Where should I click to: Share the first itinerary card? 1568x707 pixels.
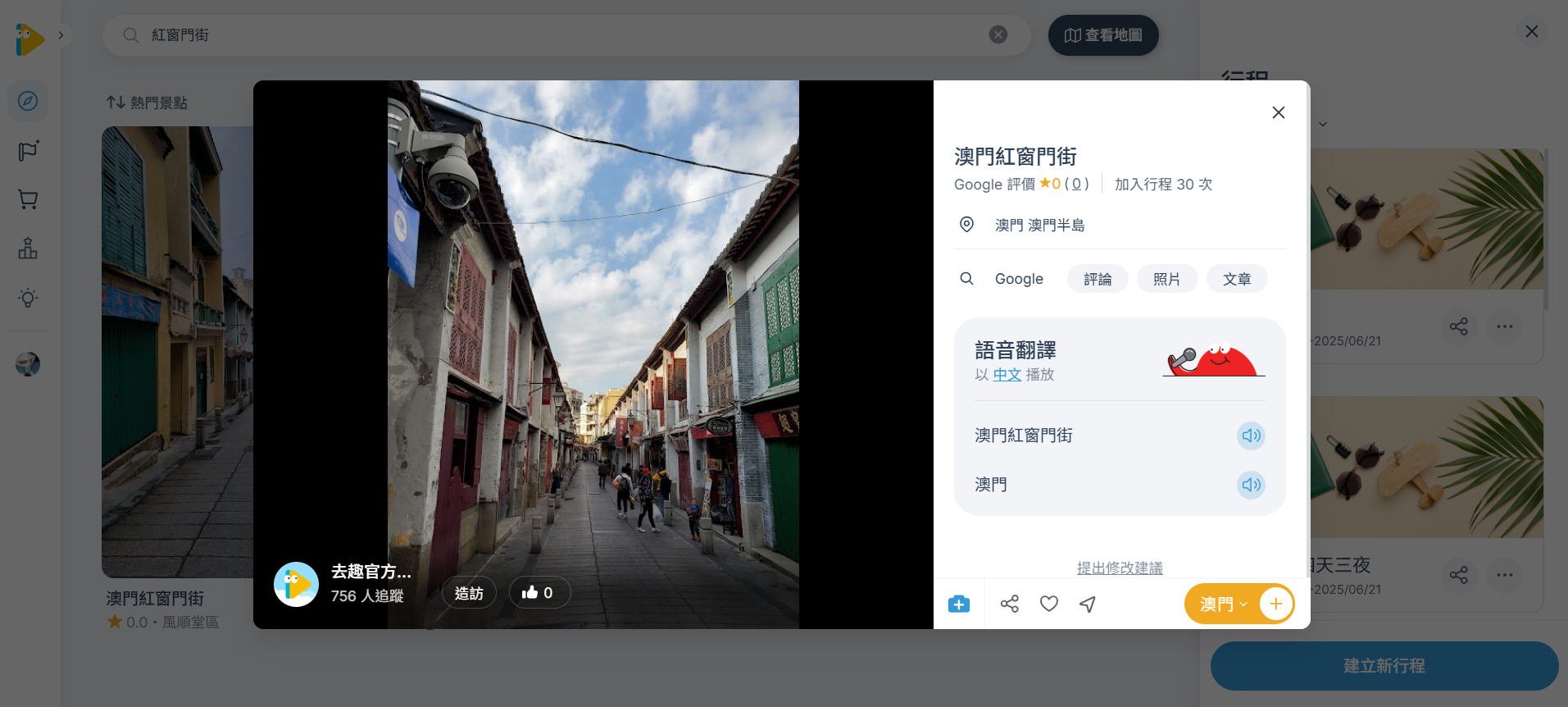point(1458,326)
